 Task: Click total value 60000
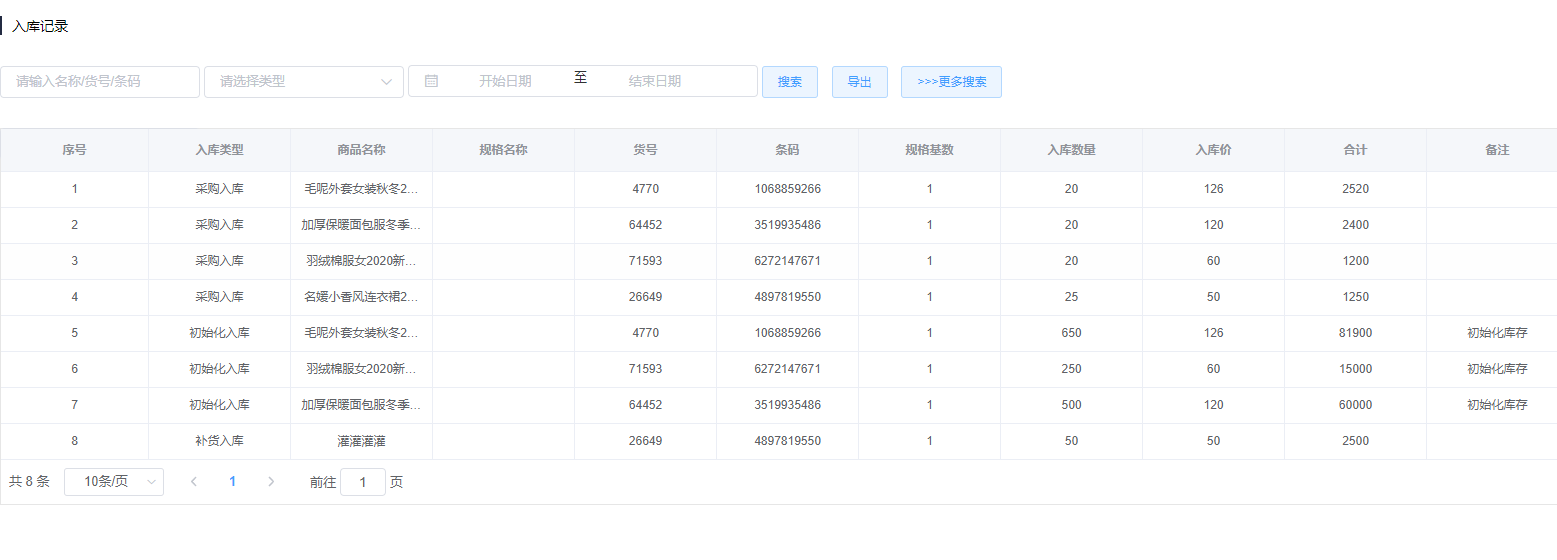(x=1356, y=405)
